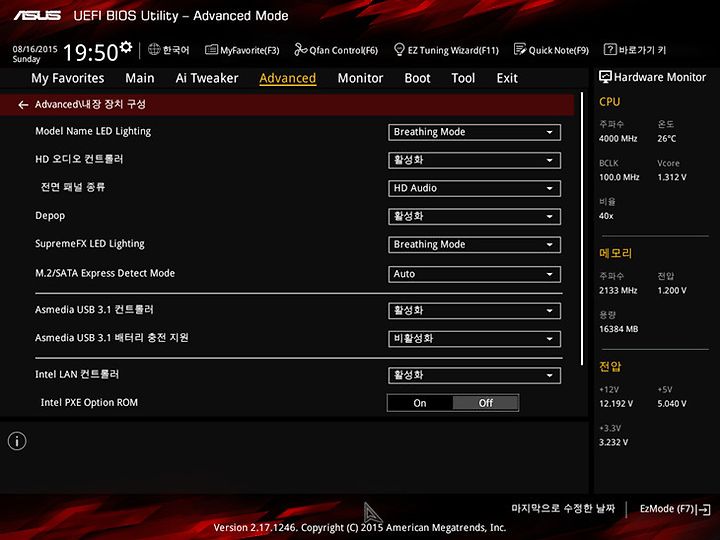Viewport: 720px width, 540px height.
Task: Click memory frequency 2133 MHz
Action: click(618, 291)
